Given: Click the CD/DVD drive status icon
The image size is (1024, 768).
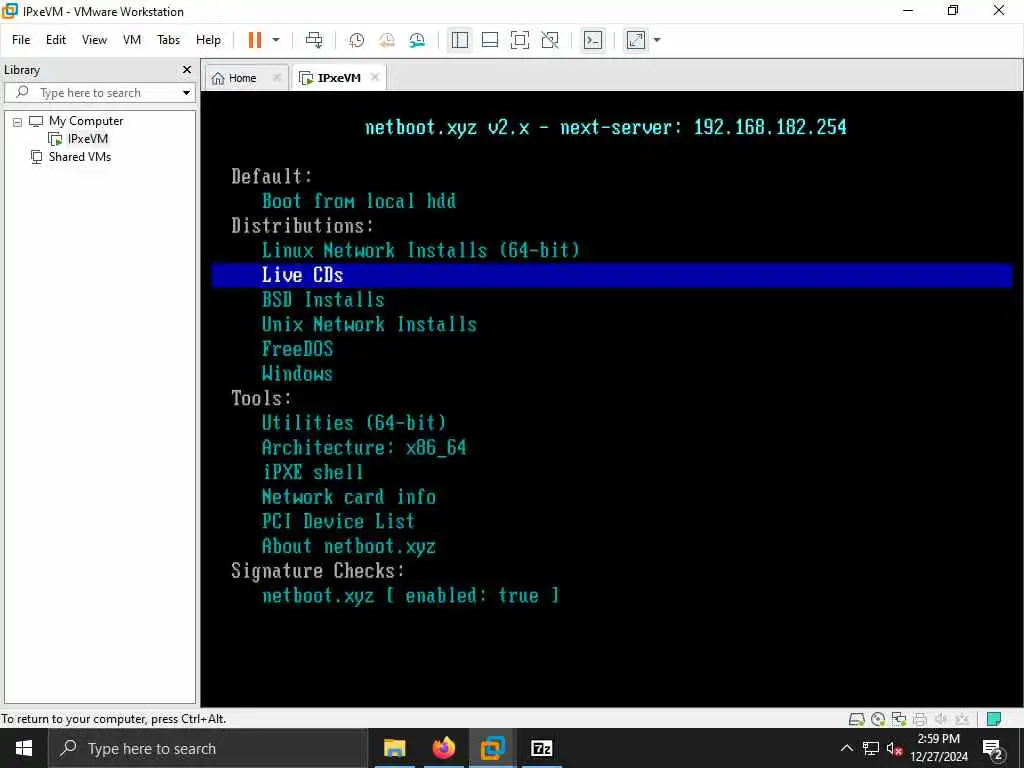Looking at the screenshot, I should coord(878,719).
